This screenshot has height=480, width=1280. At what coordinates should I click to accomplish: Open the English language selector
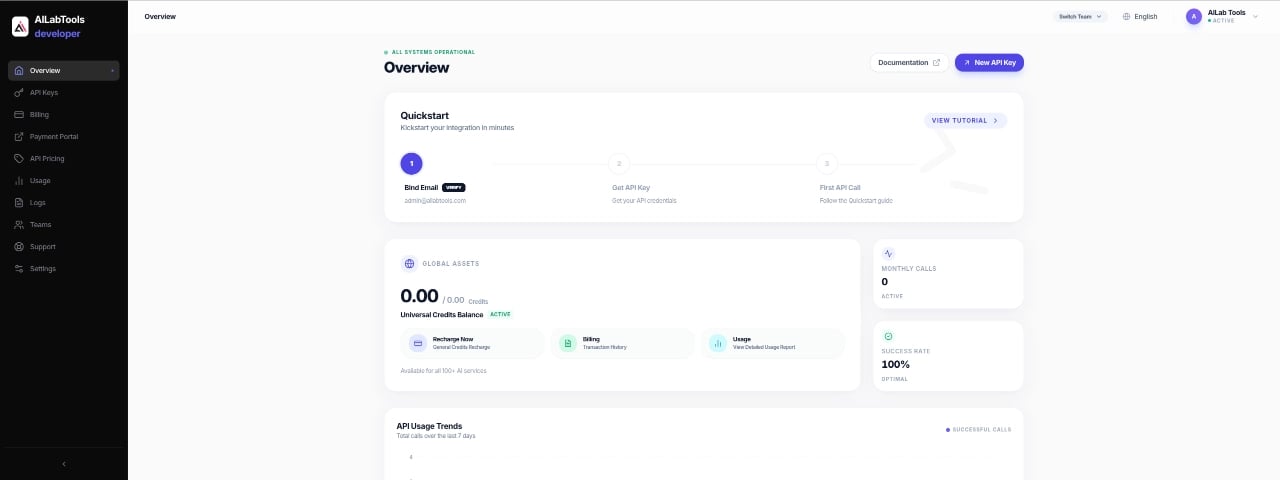1140,16
